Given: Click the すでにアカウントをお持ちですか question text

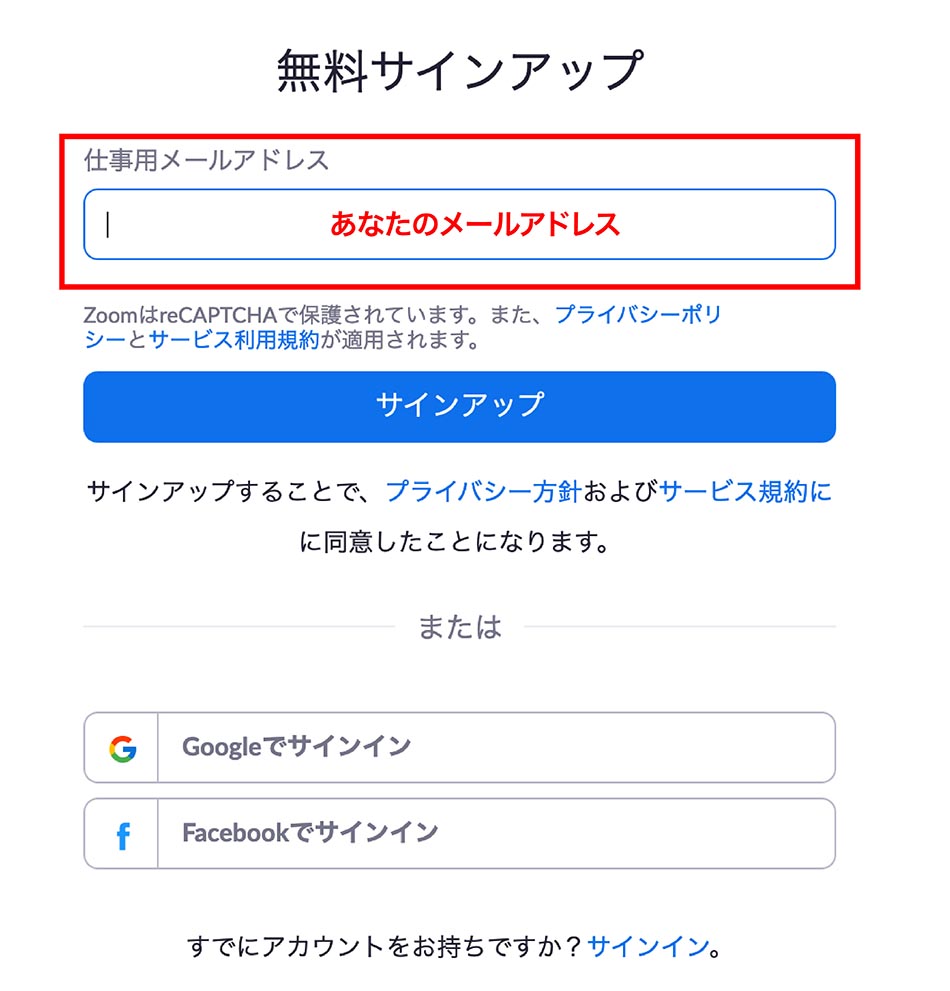Looking at the screenshot, I should pyautogui.click(x=384, y=946).
